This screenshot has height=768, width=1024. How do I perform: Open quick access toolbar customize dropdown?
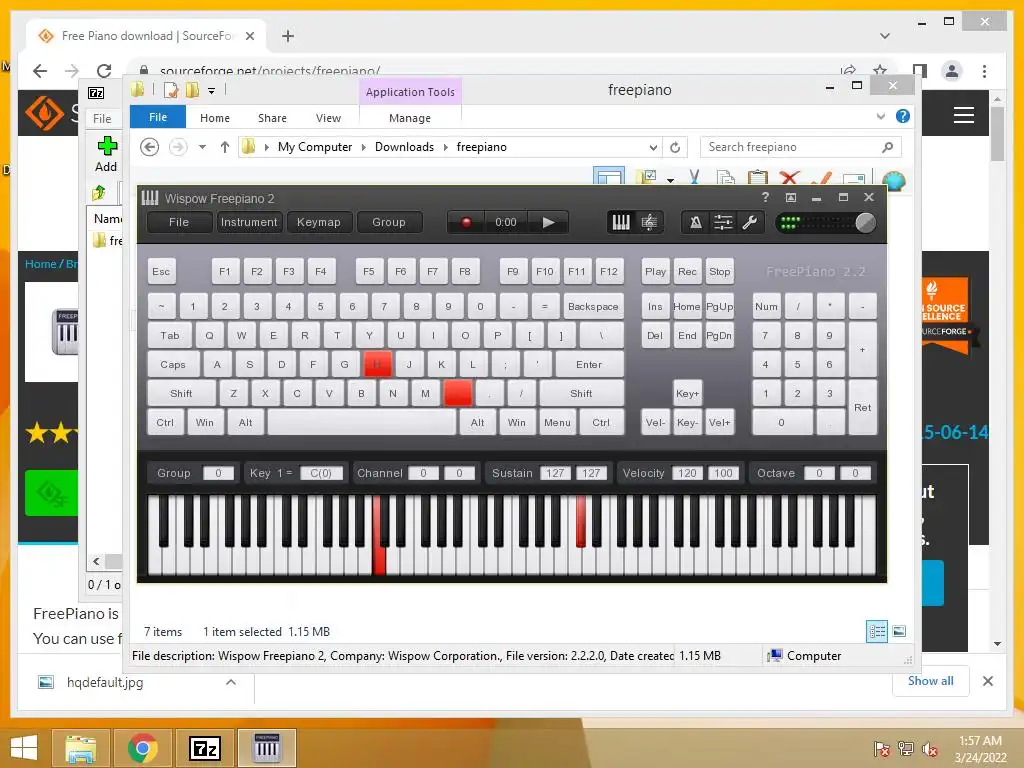click(212, 91)
